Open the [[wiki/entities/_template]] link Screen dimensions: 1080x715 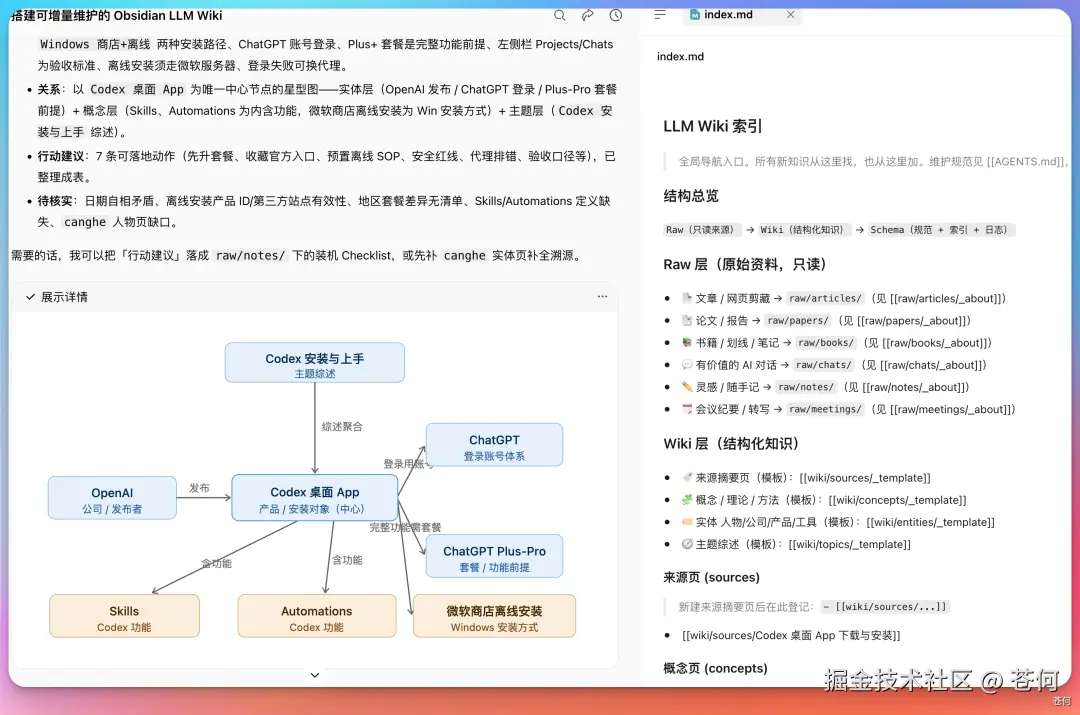pos(931,521)
